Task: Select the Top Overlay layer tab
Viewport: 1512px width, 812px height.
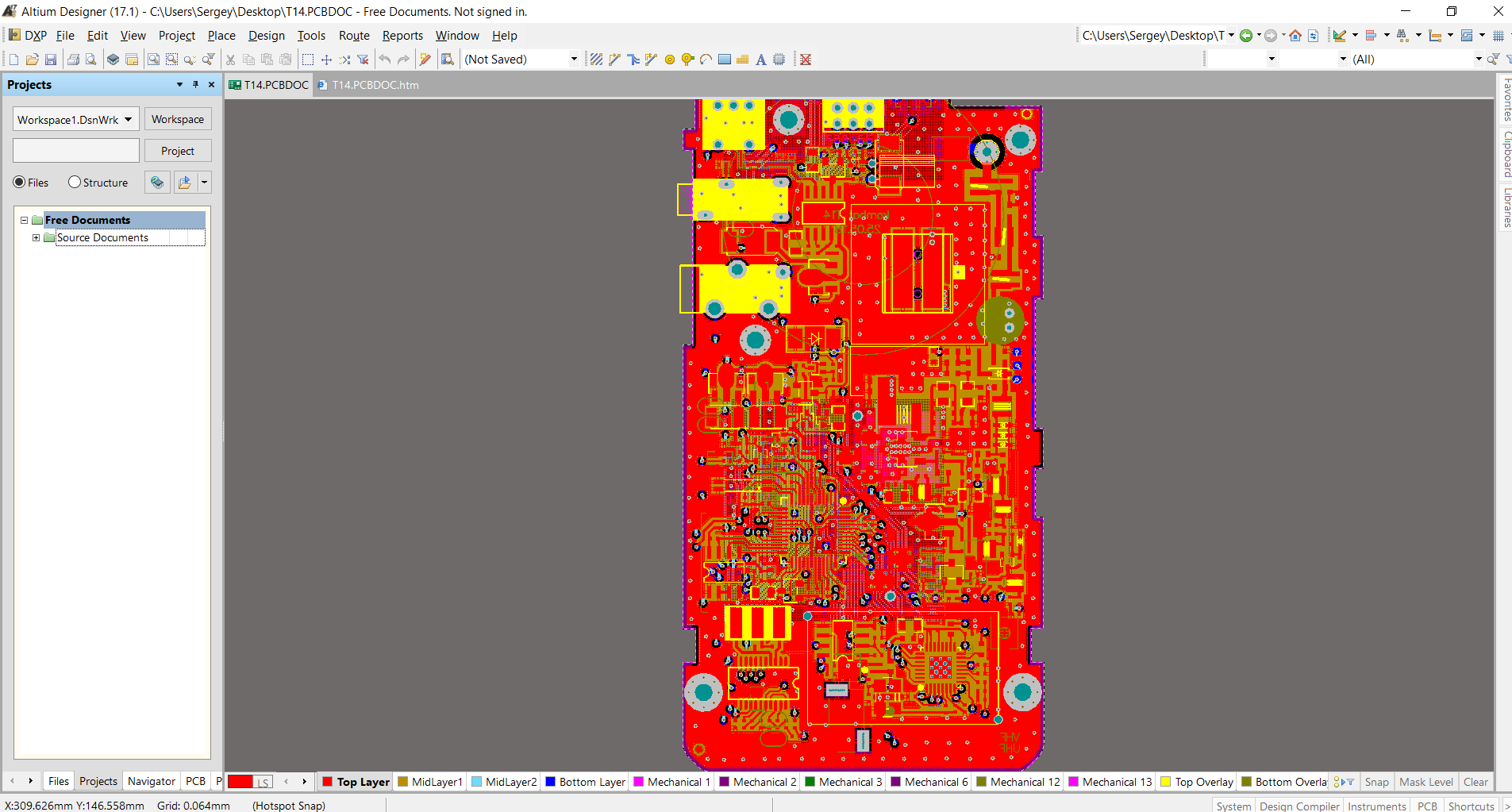Action: pyautogui.click(x=1197, y=782)
